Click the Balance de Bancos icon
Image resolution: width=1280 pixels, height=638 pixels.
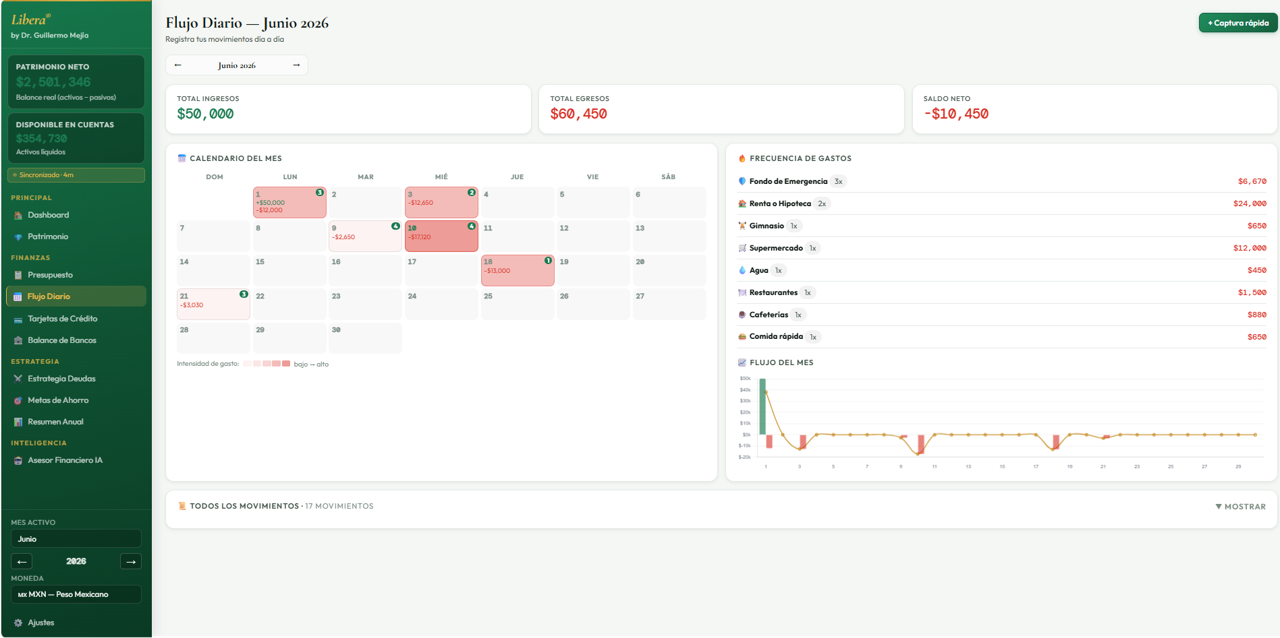[18, 341]
